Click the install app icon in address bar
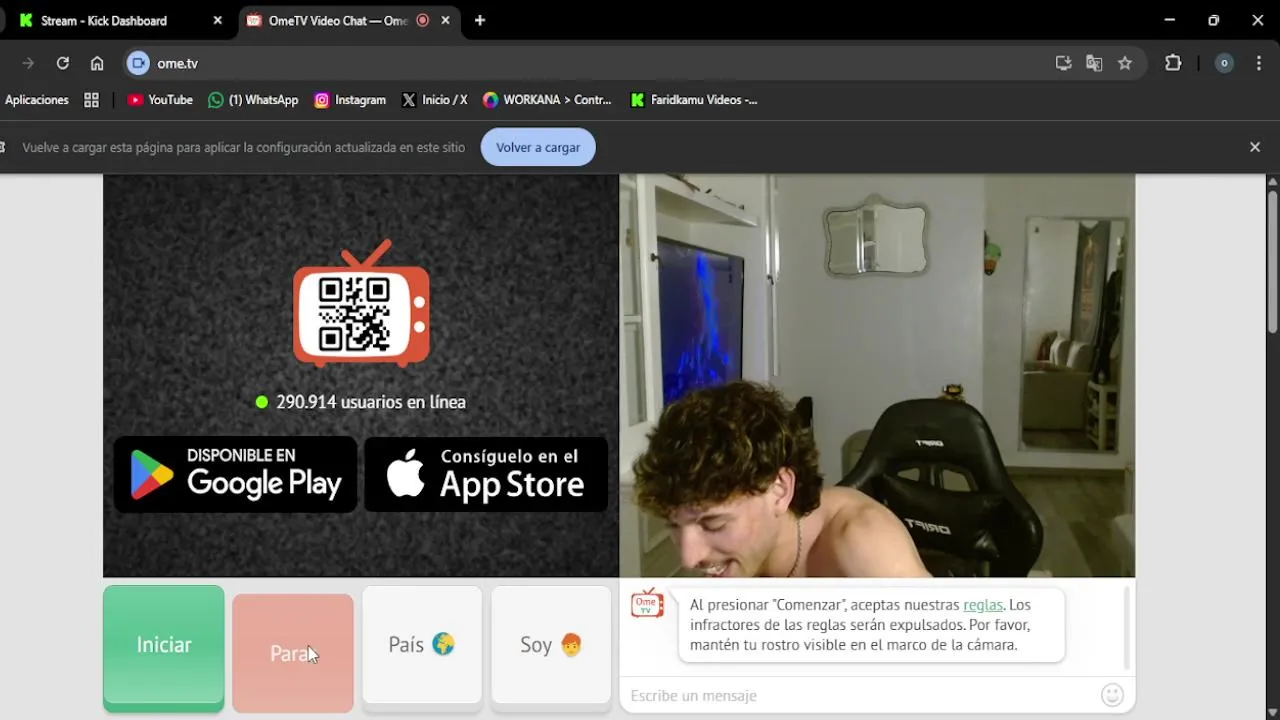Image resolution: width=1280 pixels, height=720 pixels. (x=1063, y=63)
